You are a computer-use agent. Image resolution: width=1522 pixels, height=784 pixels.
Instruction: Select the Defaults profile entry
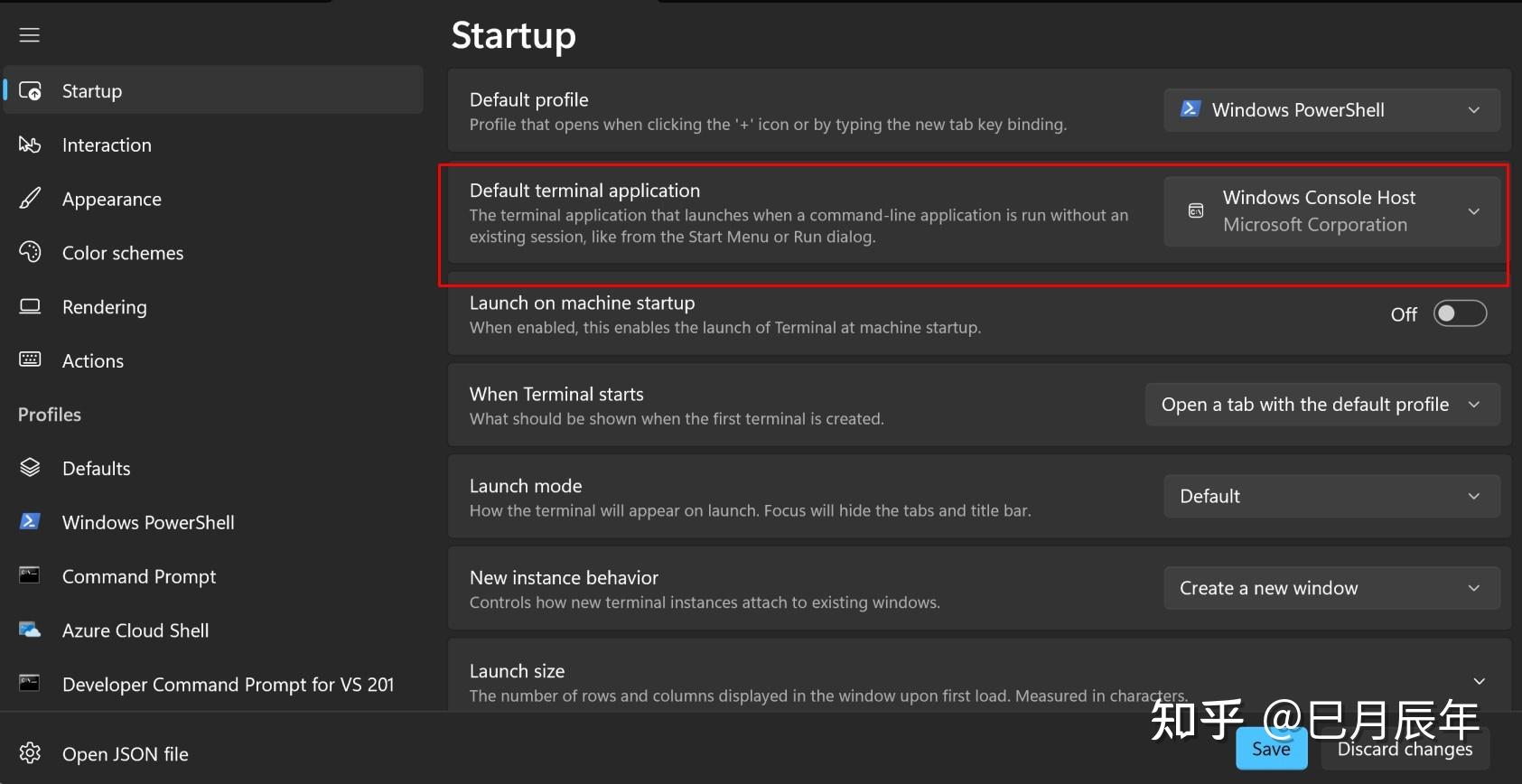[97, 468]
